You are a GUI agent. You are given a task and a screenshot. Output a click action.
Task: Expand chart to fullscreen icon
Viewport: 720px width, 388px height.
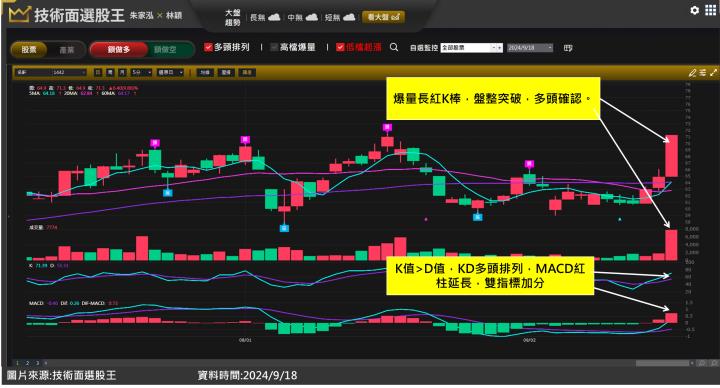pyautogui.click(x=714, y=73)
